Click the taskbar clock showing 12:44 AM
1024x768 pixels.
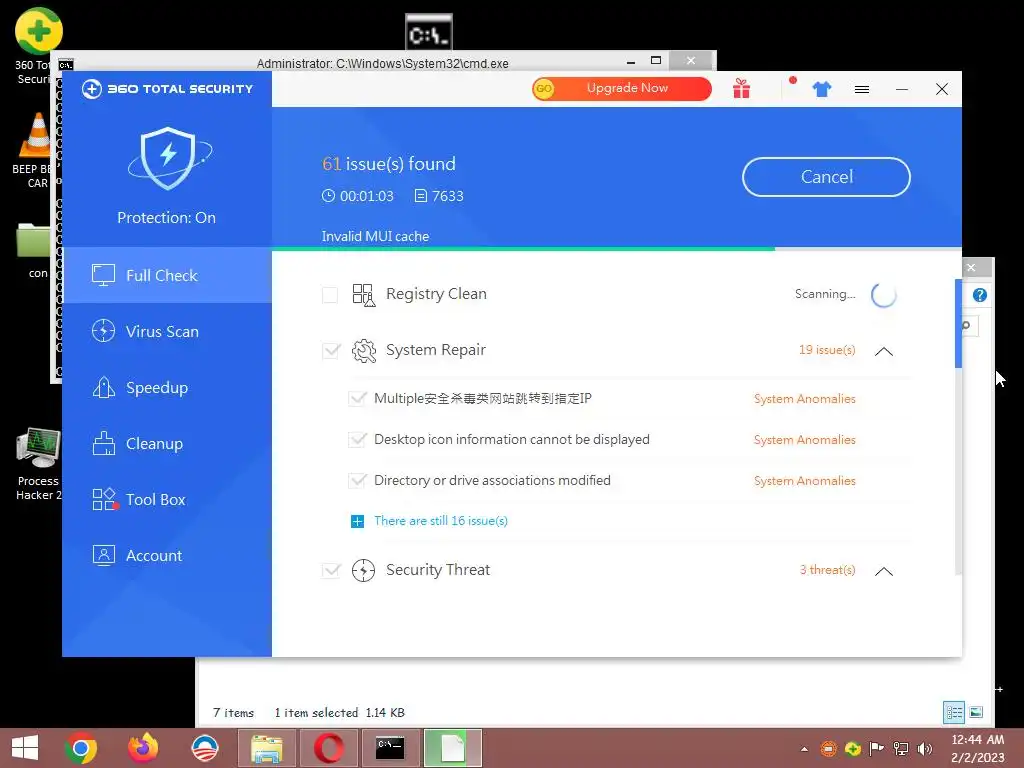pyautogui.click(x=978, y=748)
